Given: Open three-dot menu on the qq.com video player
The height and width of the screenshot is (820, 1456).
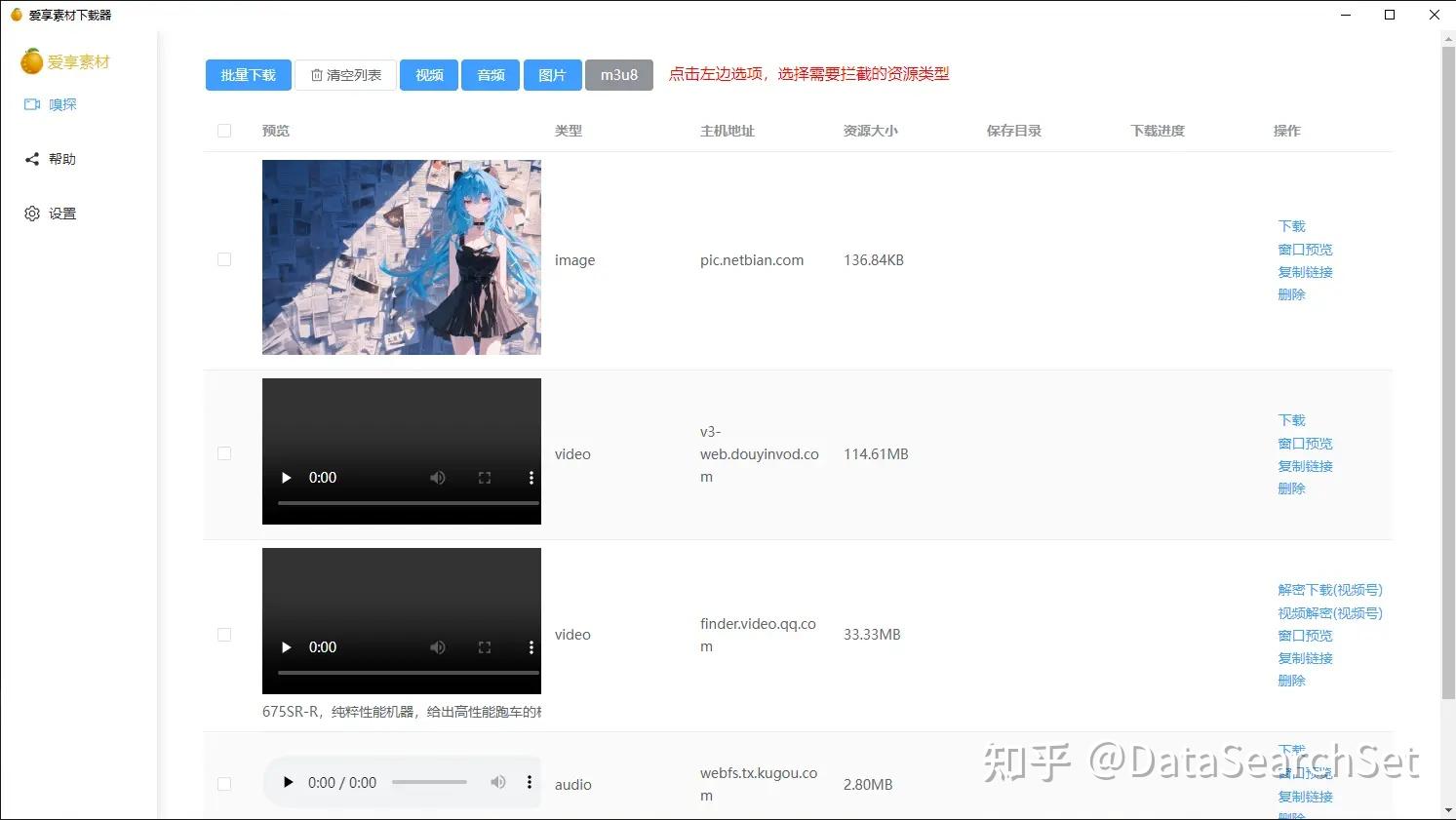Looking at the screenshot, I should pos(531,646).
